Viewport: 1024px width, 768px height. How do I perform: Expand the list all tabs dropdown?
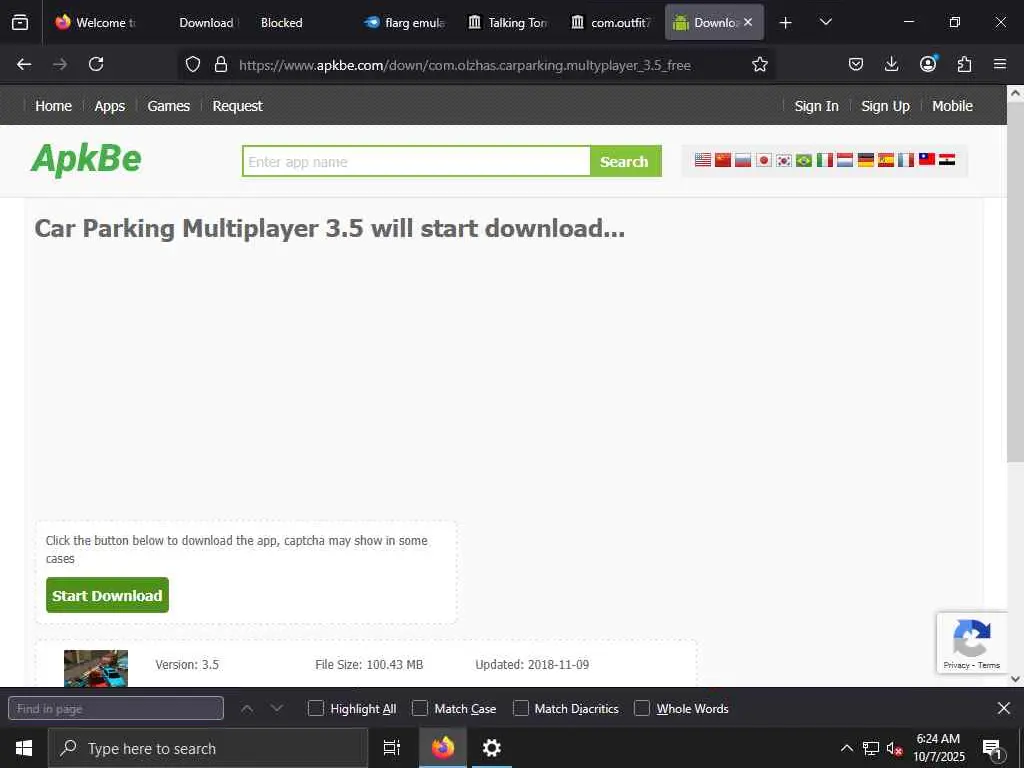[x=825, y=22]
